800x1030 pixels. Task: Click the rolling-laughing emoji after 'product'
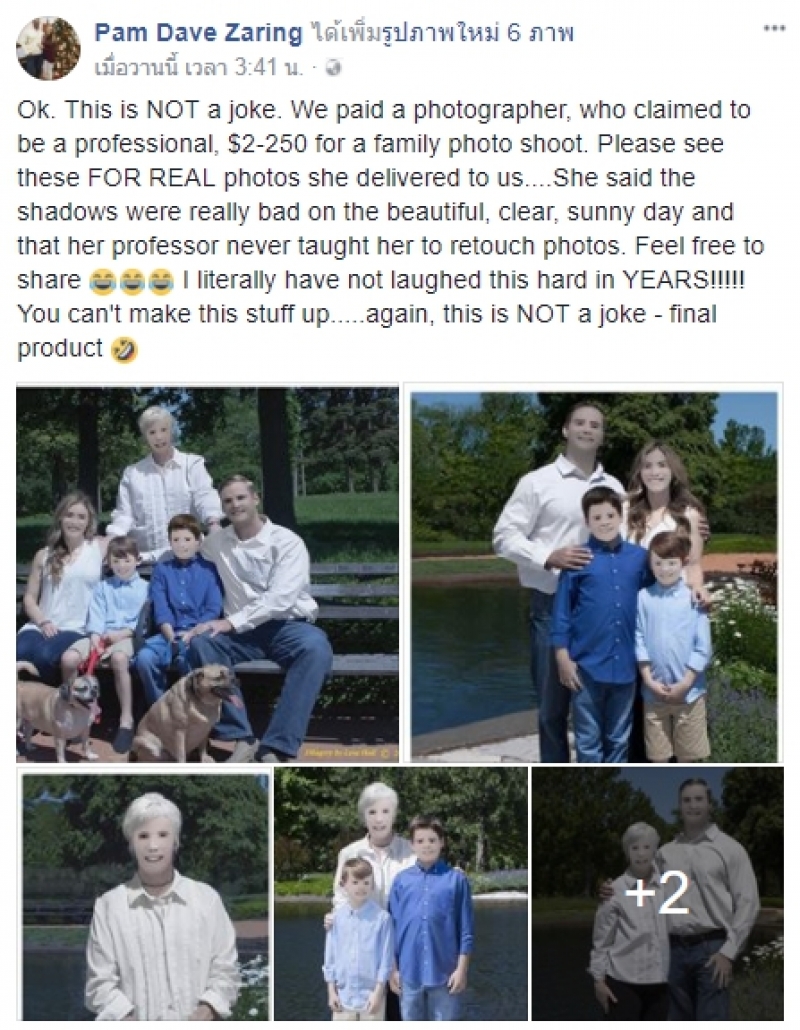pyautogui.click(x=124, y=349)
